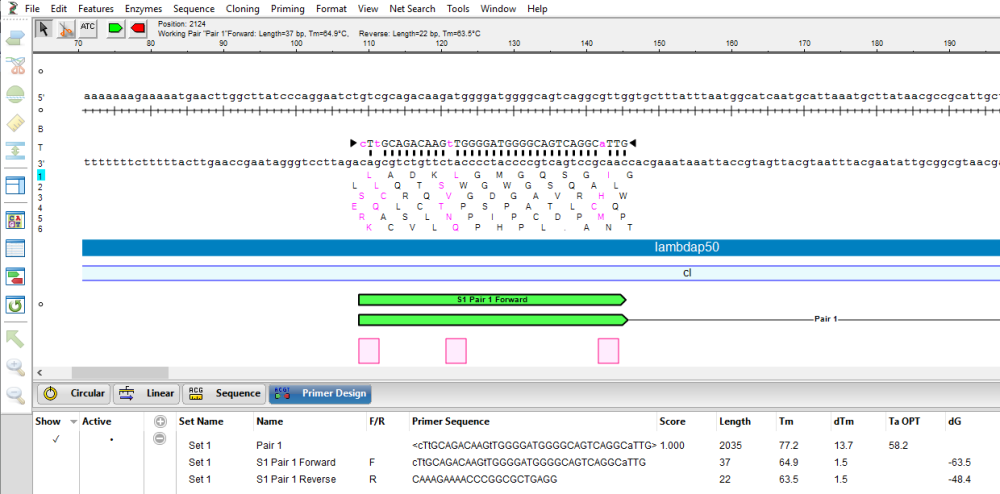
Task: Open the Features menu
Action: pyautogui.click(x=96, y=9)
